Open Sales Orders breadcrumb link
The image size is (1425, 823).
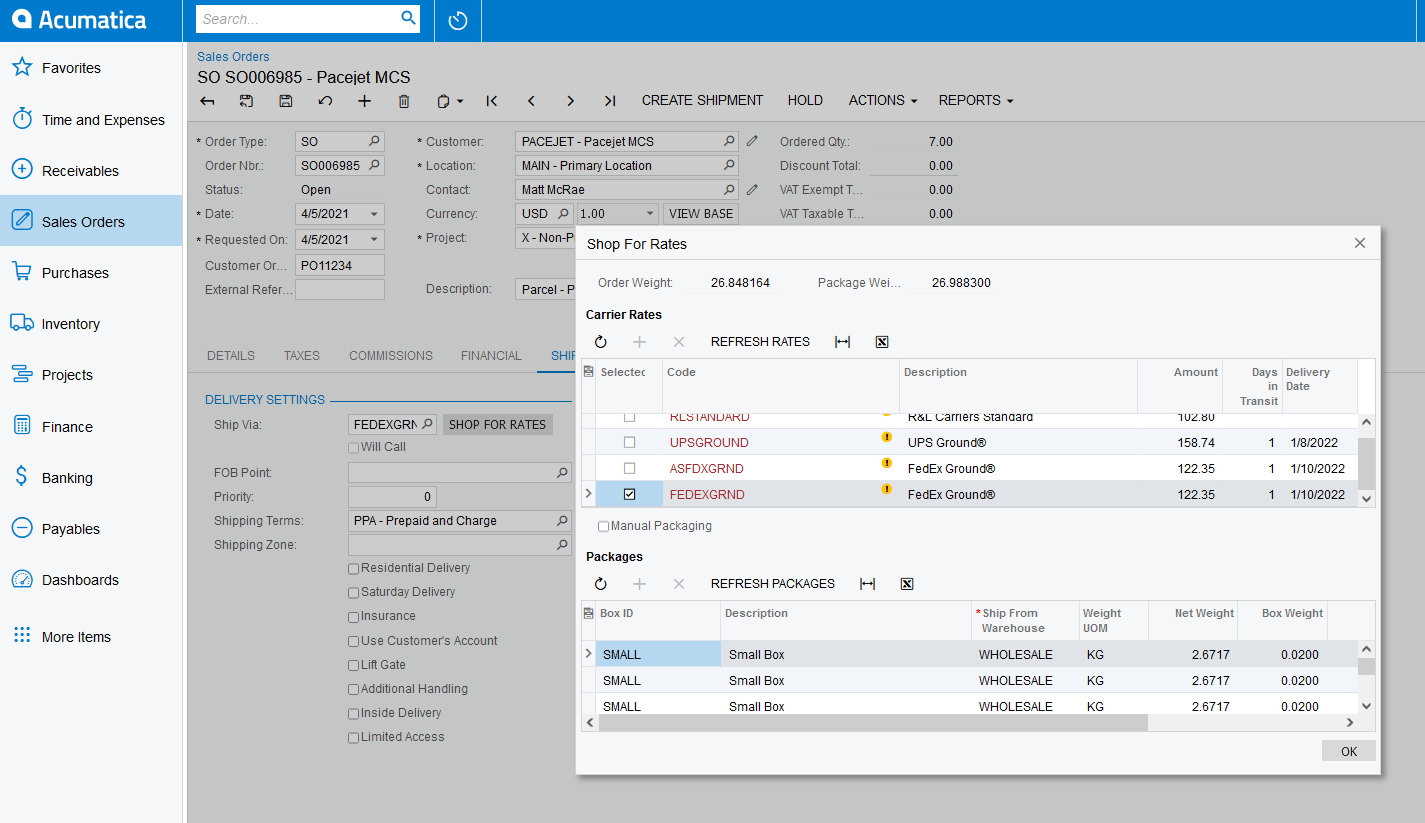(x=233, y=57)
